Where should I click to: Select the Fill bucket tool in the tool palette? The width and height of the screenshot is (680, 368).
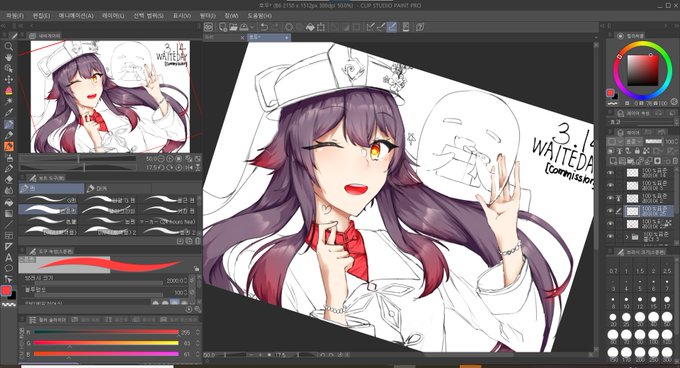pos(8,202)
